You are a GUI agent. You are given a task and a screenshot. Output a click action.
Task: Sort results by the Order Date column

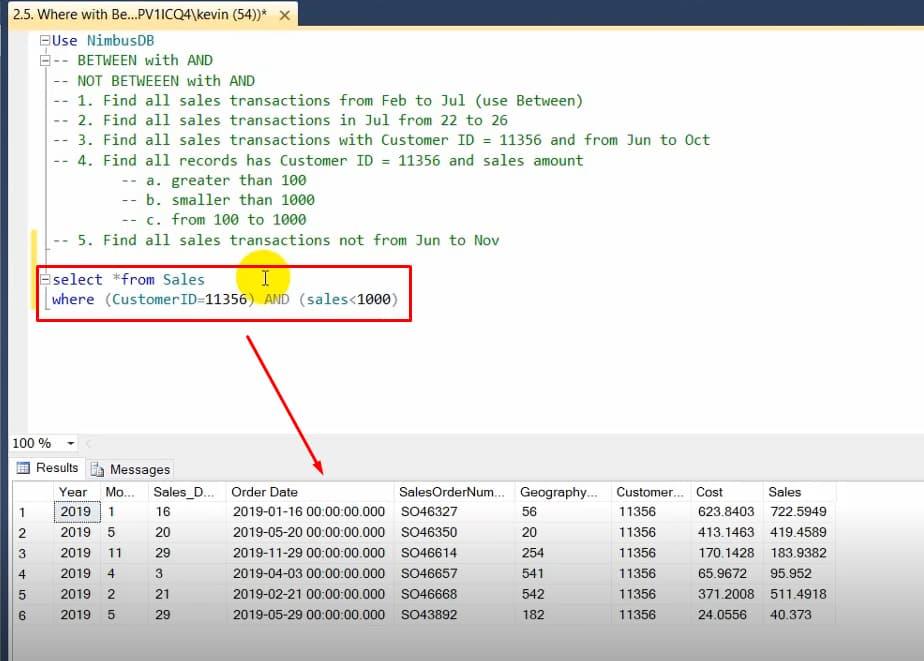pos(260,491)
